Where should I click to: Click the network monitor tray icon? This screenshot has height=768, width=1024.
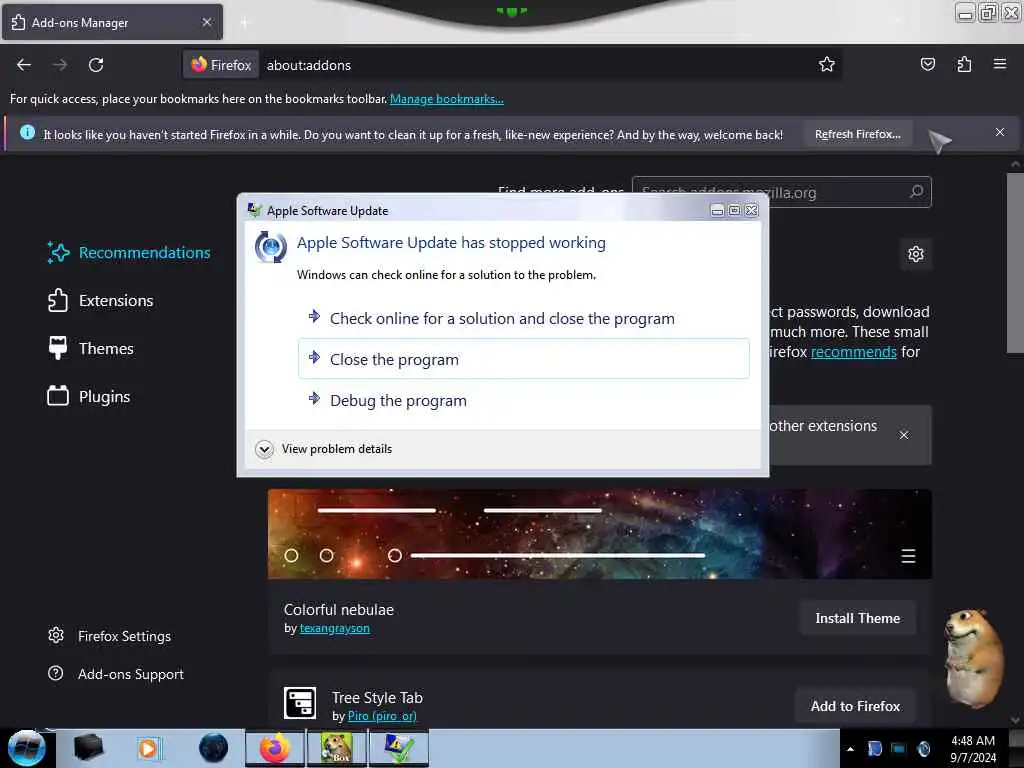click(899, 748)
